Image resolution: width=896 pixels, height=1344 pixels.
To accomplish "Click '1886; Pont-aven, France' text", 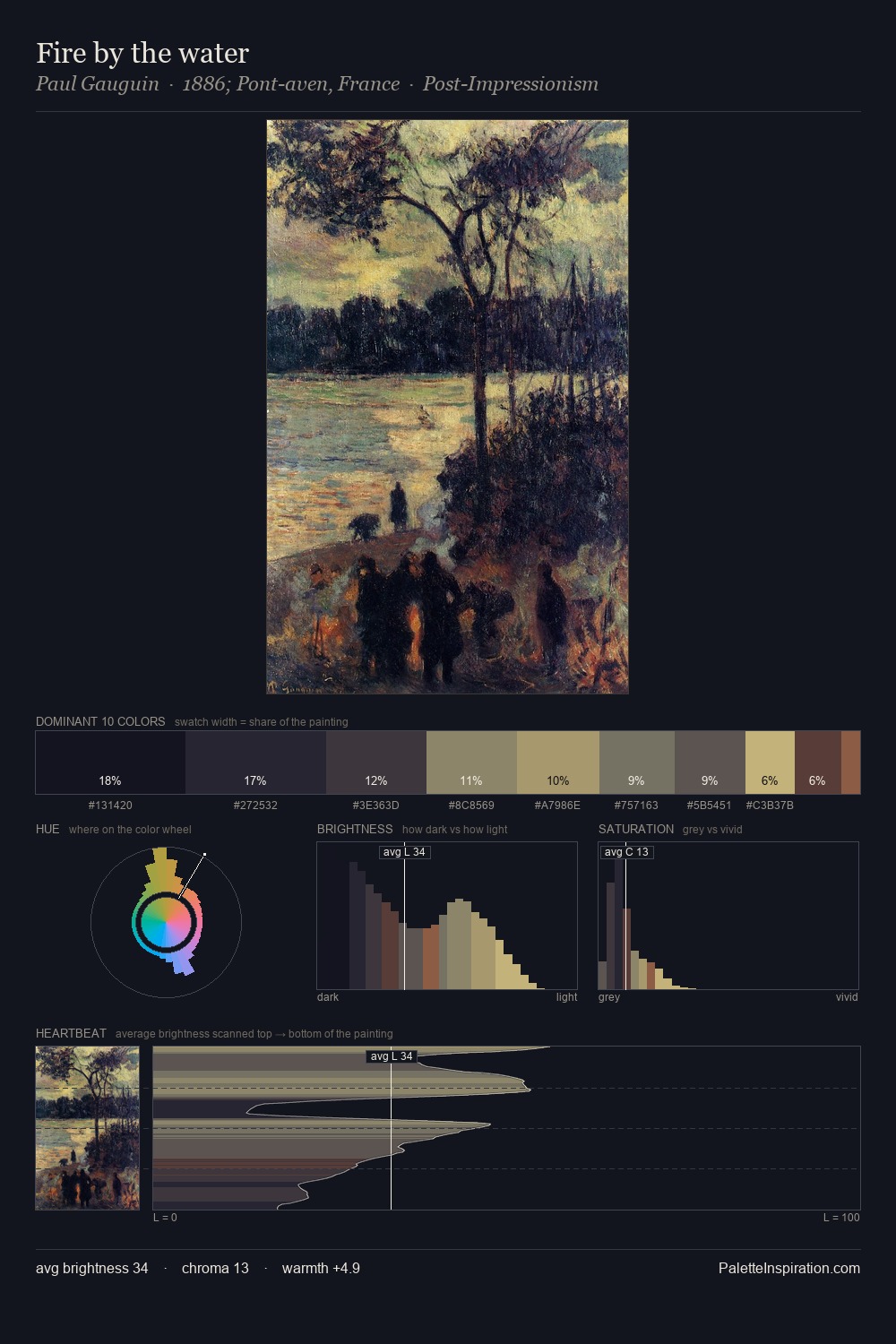I will (x=291, y=84).
